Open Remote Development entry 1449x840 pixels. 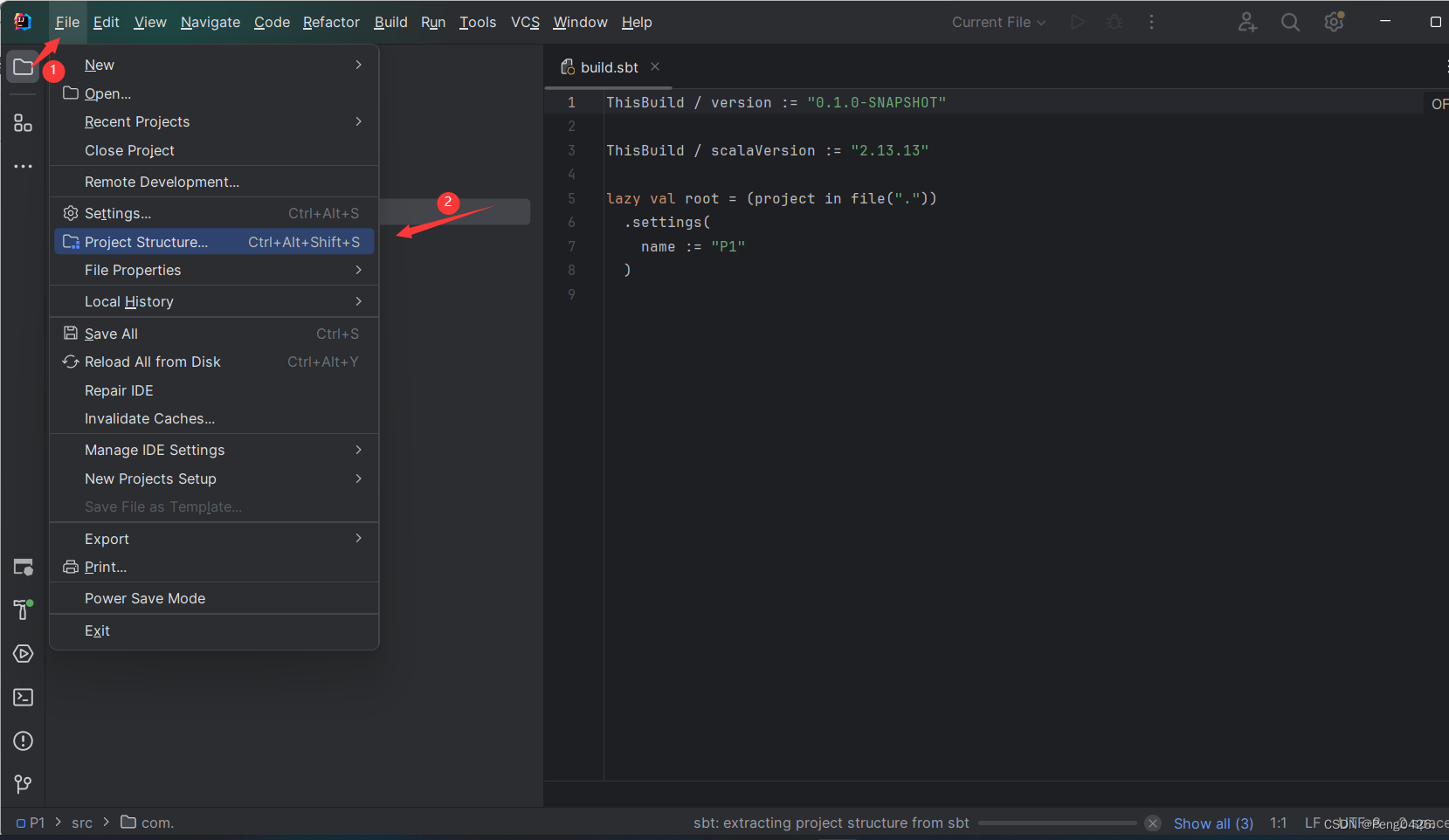point(214,182)
